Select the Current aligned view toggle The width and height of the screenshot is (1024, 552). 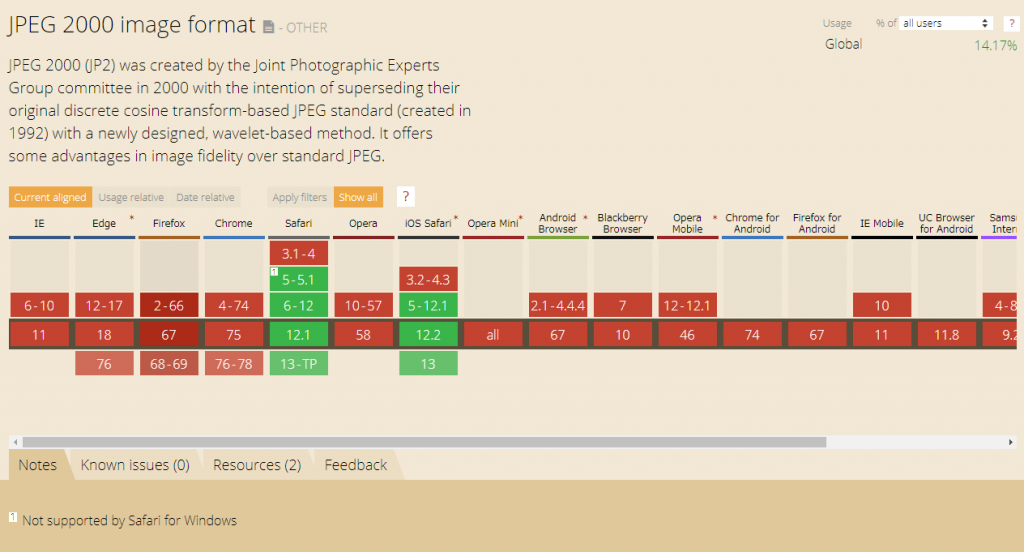(x=50, y=197)
